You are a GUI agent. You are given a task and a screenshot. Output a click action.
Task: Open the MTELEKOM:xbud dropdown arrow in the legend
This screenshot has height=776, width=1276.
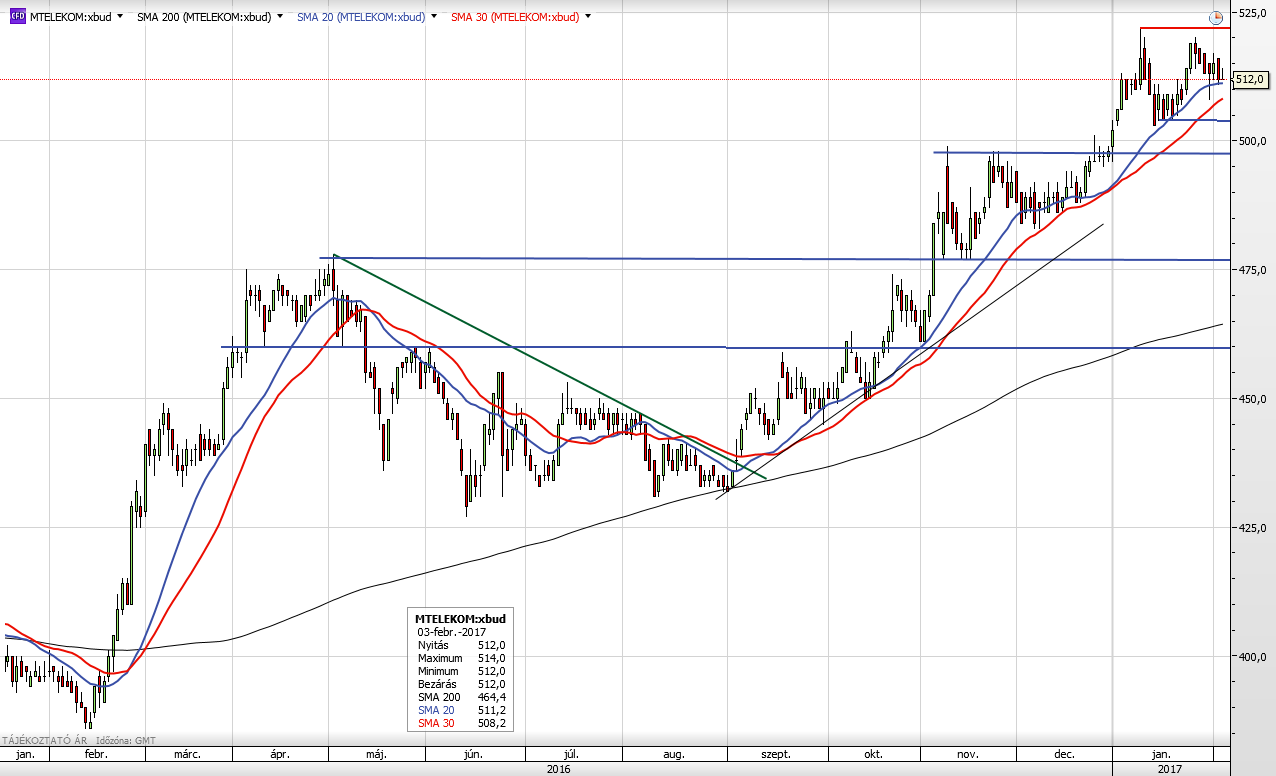click(x=121, y=17)
